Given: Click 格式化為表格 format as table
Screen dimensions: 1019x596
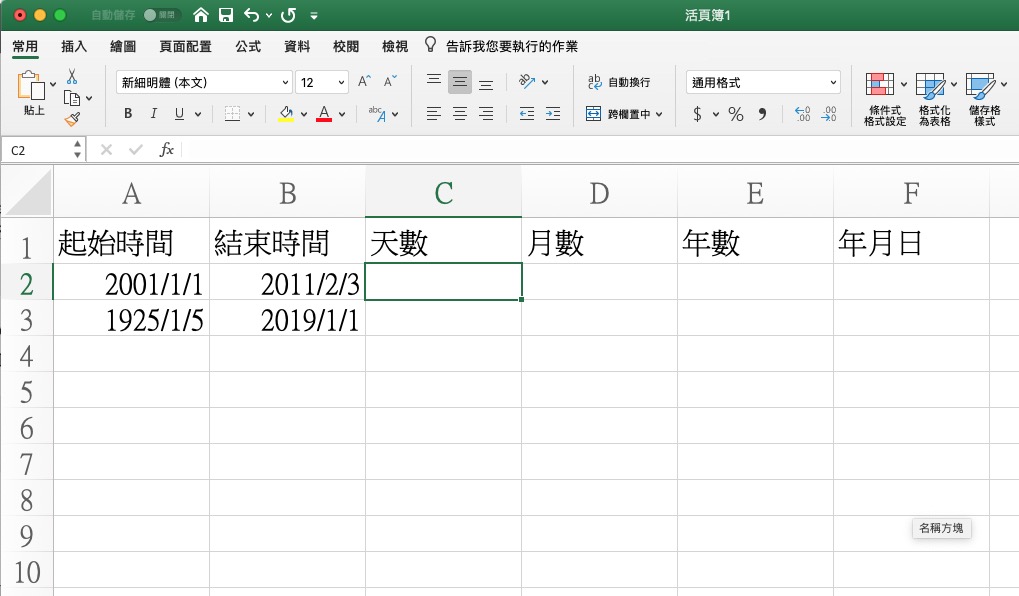Looking at the screenshot, I should [935, 99].
